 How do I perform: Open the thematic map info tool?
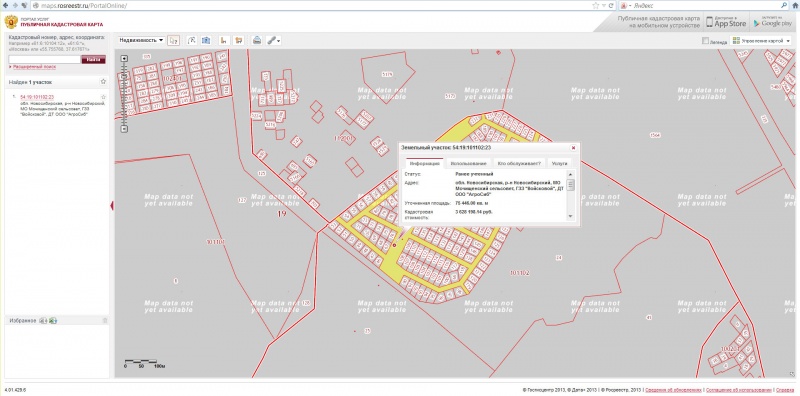206,40
